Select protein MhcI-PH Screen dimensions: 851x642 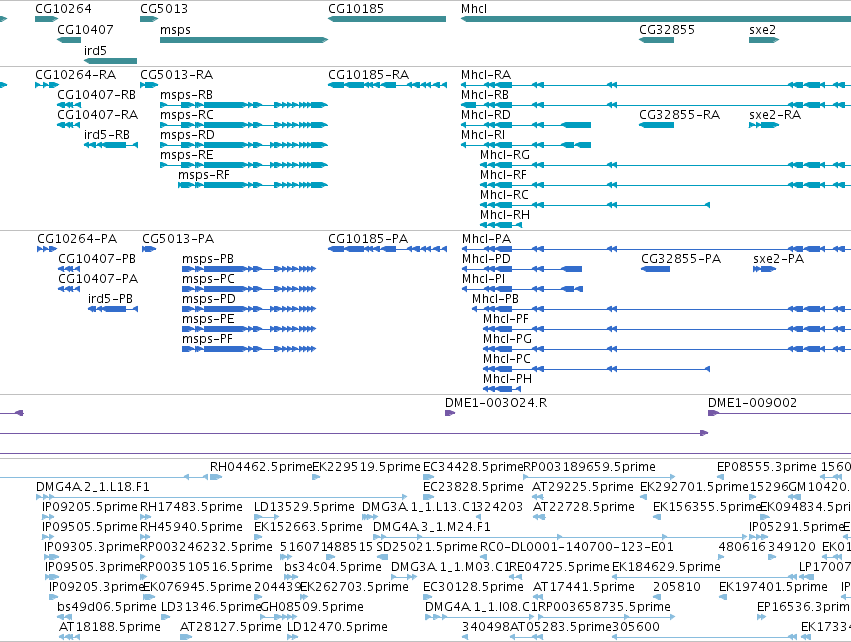(502, 389)
